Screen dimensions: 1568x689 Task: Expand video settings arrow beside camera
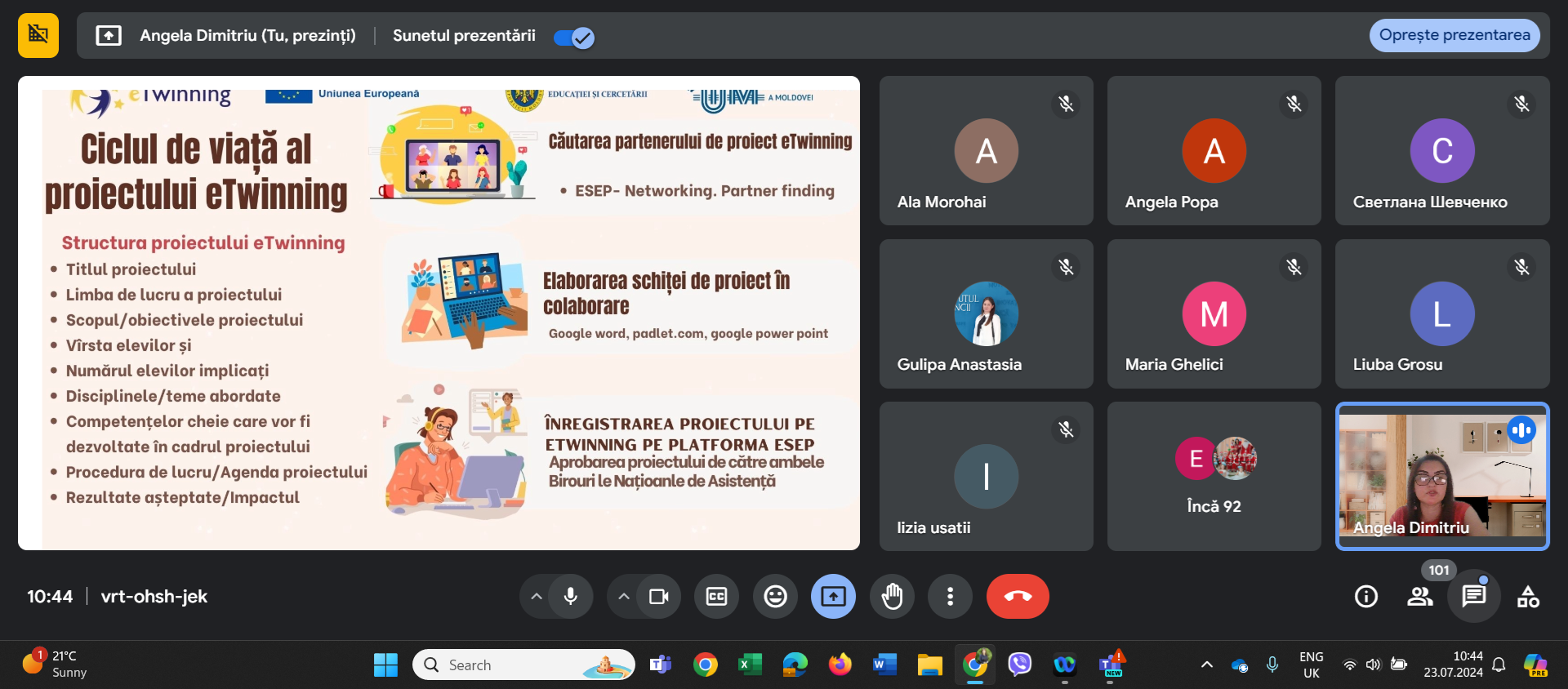coord(624,597)
